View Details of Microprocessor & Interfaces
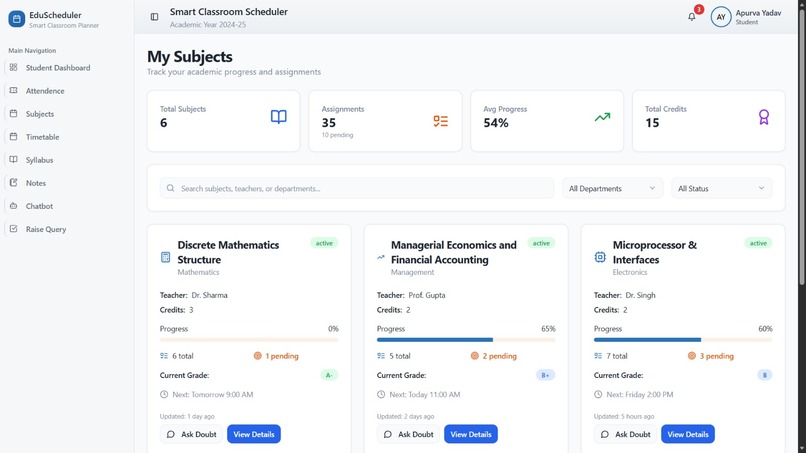The image size is (806, 453). pyautogui.click(x=688, y=434)
